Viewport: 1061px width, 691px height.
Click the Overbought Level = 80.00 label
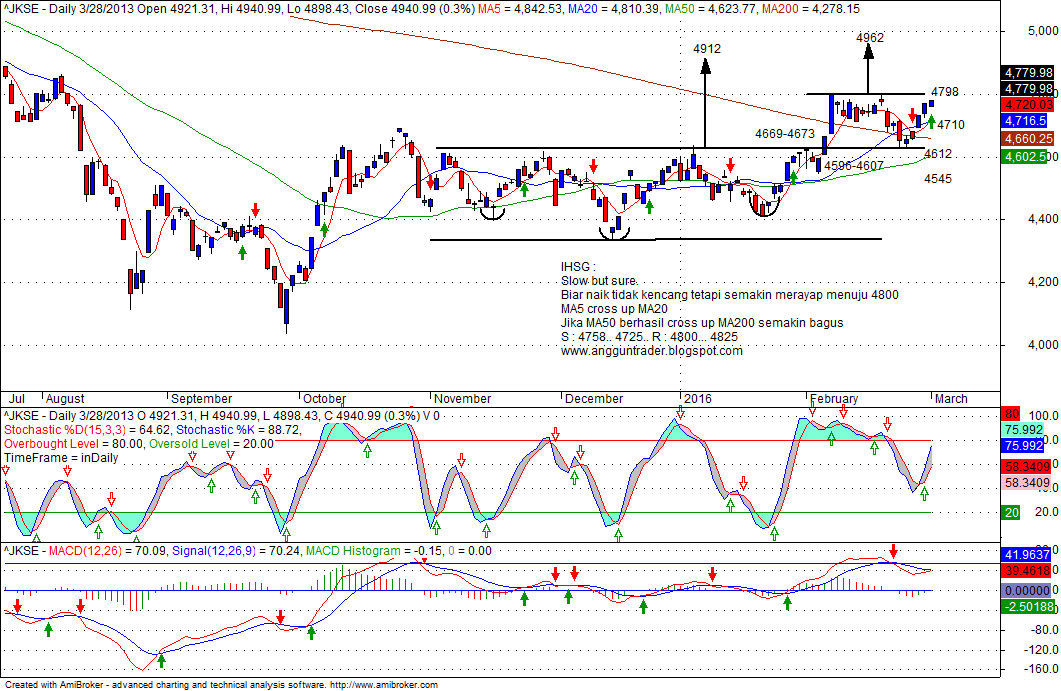(73, 444)
